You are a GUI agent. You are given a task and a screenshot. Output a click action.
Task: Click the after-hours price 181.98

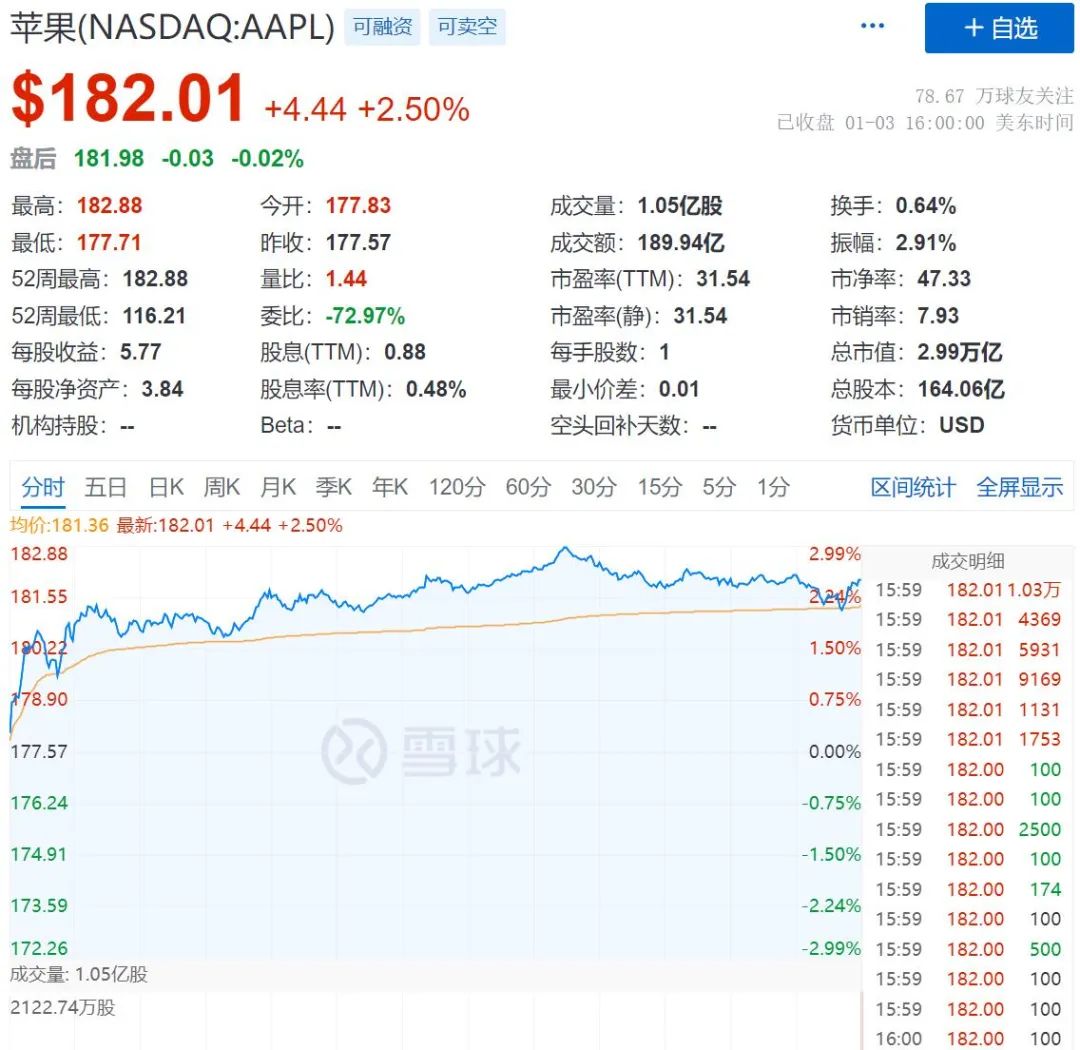[x=109, y=158]
